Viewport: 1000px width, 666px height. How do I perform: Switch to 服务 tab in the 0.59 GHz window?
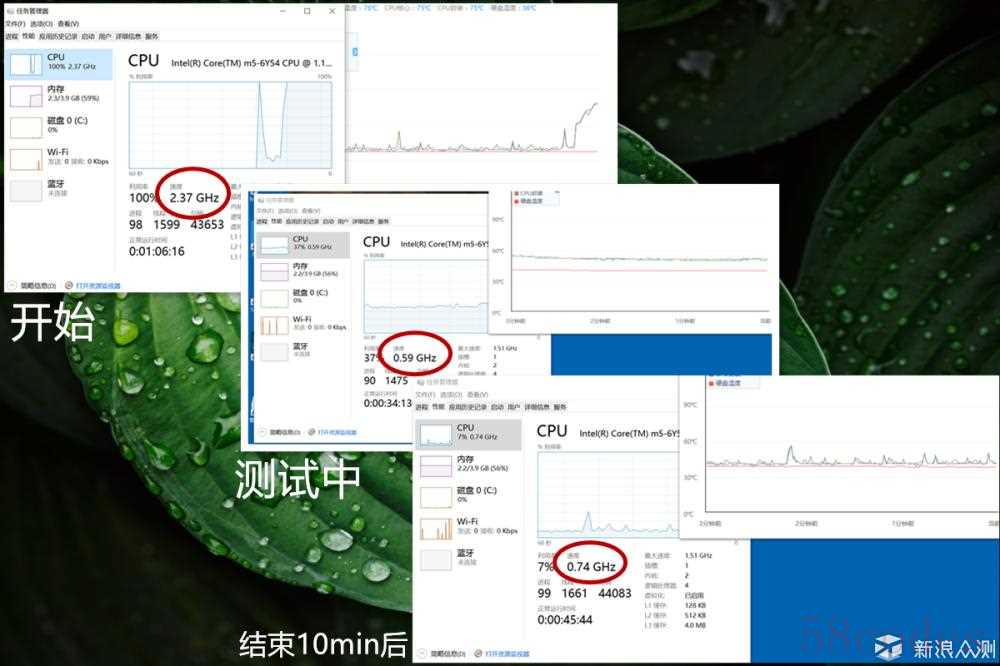[x=383, y=221]
